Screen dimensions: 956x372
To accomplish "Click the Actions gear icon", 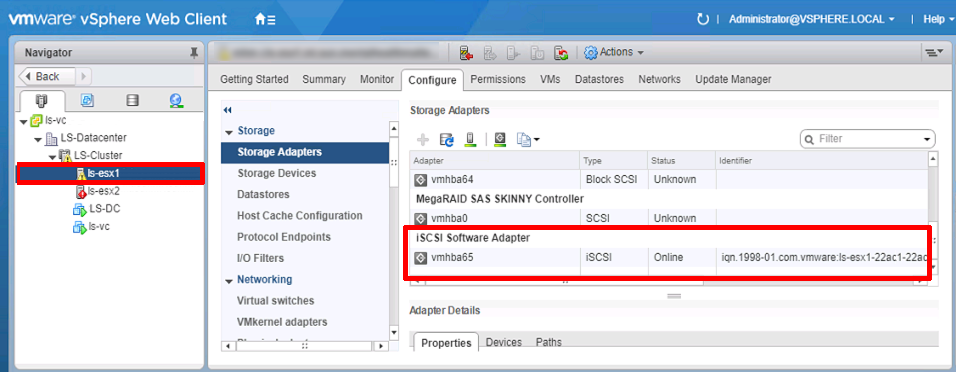I will point(590,53).
